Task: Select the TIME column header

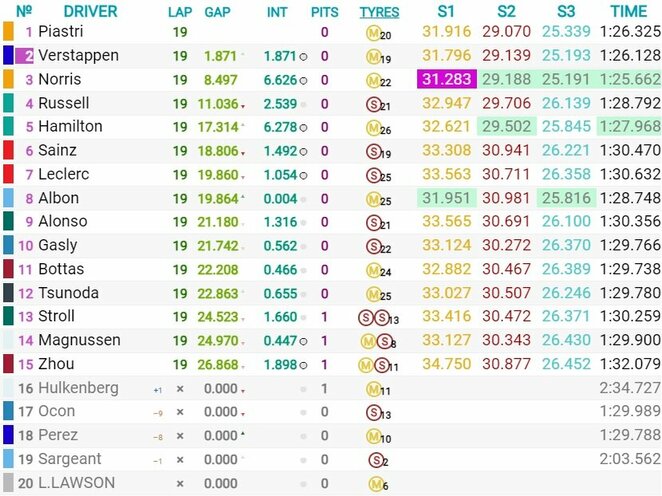Action: [x=629, y=12]
